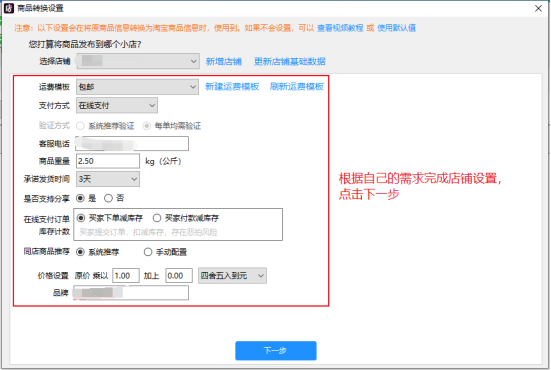Click the 客服电话 input field
Image resolution: width=551 pixels, height=370 pixels.
(x=132, y=143)
